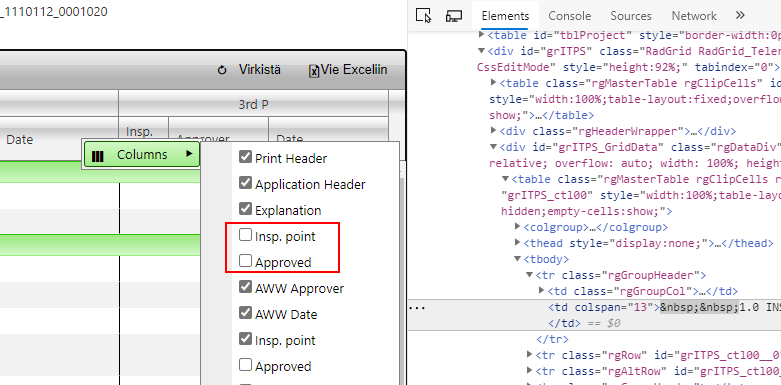Click the Date column header on left
This screenshot has height=385, width=781.
(x=19, y=140)
